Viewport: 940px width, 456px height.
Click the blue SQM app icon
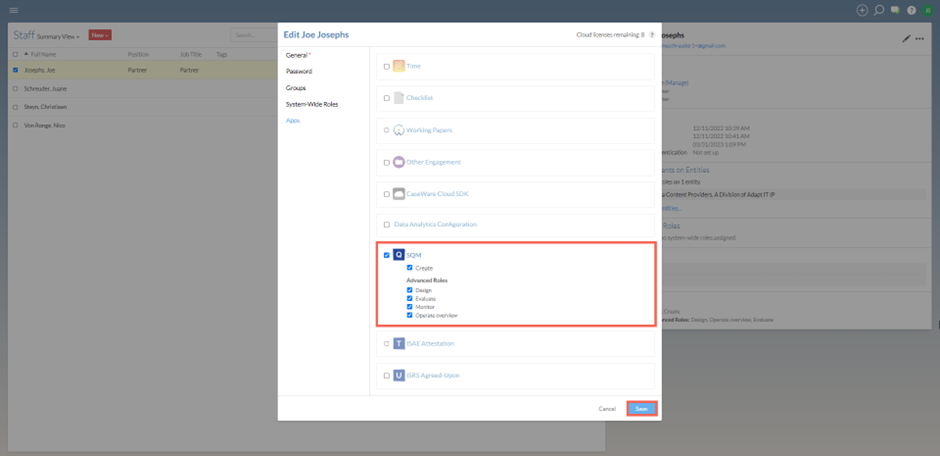(x=399, y=255)
